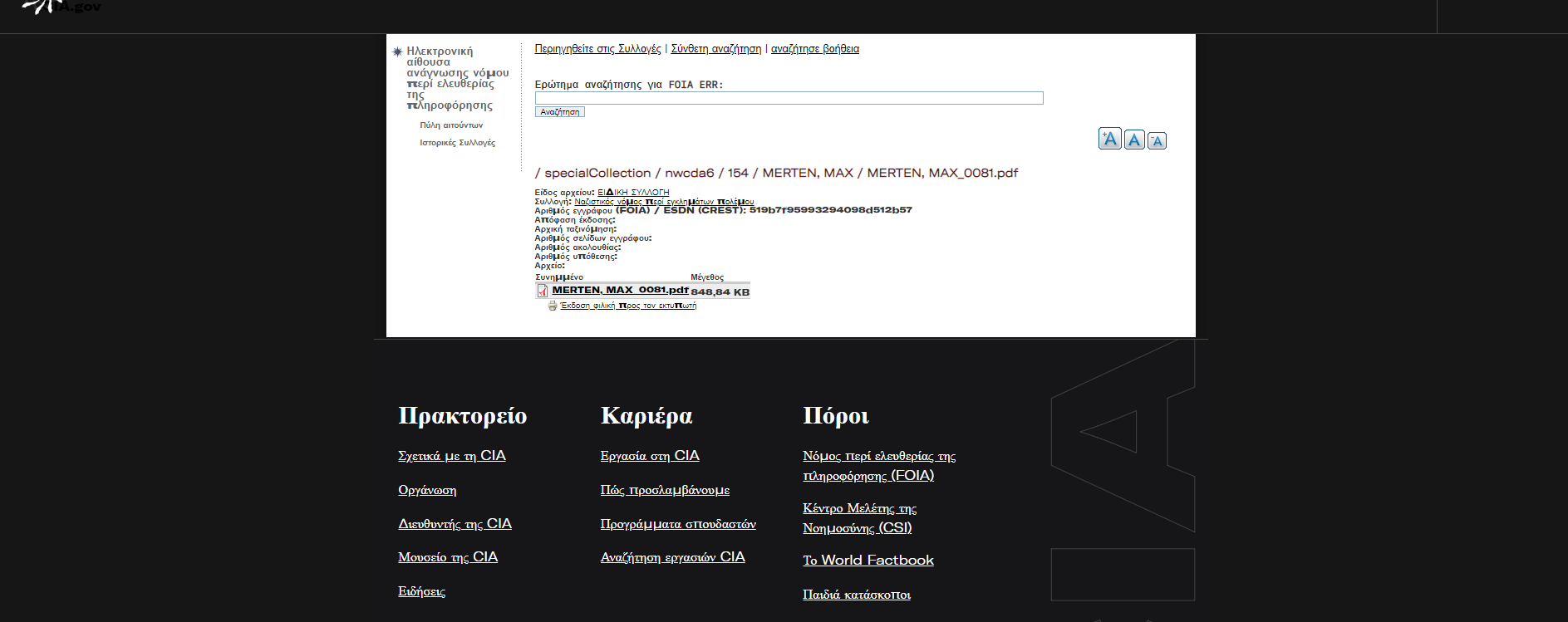
Task: Open the Έκδοση φιλική προς τον εκτυπωτή link
Action: (628, 306)
